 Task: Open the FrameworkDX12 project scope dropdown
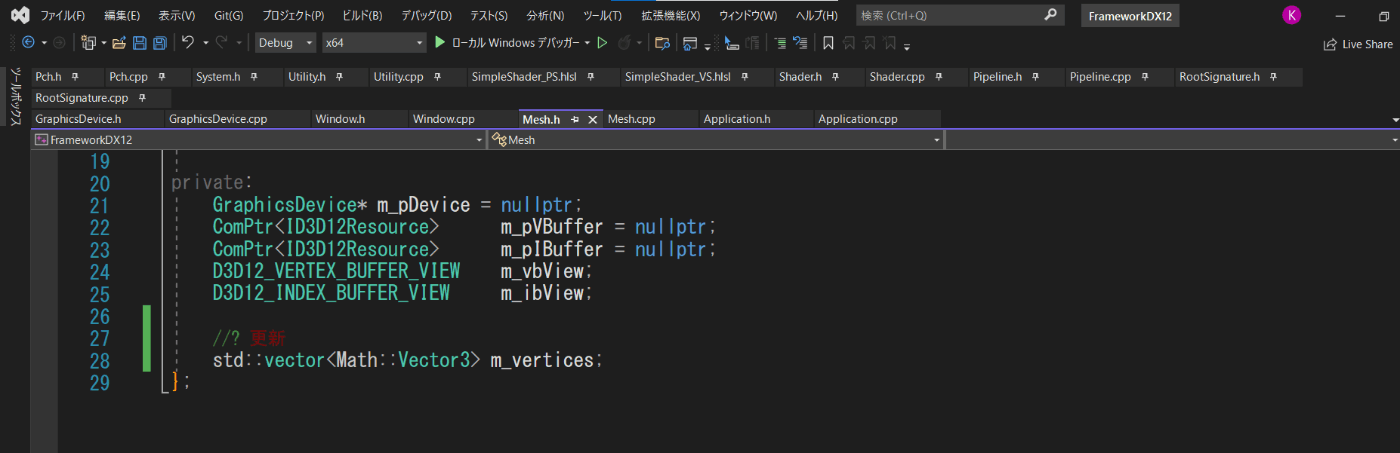tap(259, 140)
